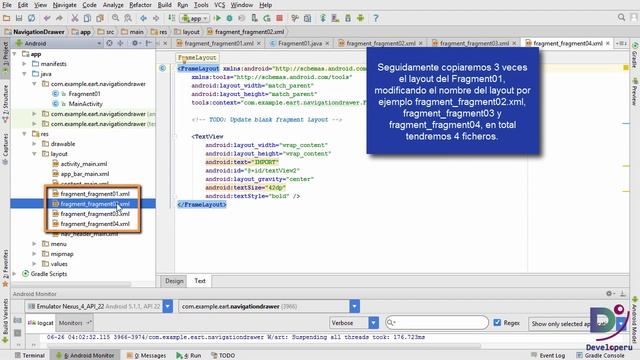Open the Event Log
This screenshot has height=360, width=640.
[x=548, y=356]
